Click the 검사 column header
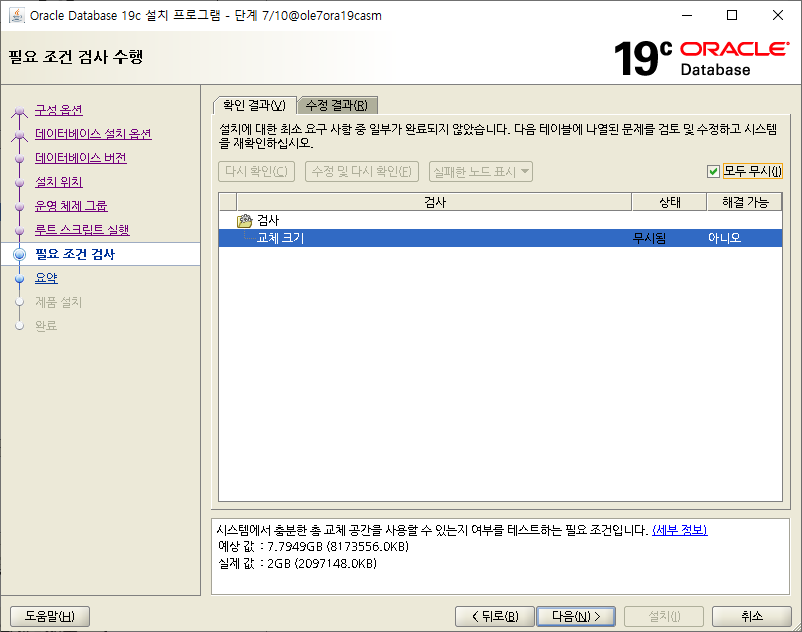The width and height of the screenshot is (802, 632). click(x=434, y=202)
